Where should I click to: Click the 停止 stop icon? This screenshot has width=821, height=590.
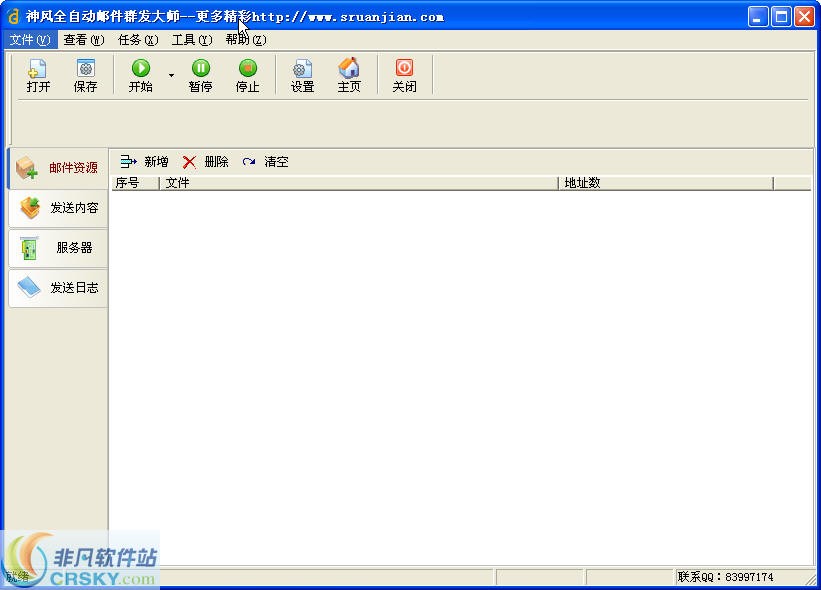[247, 74]
